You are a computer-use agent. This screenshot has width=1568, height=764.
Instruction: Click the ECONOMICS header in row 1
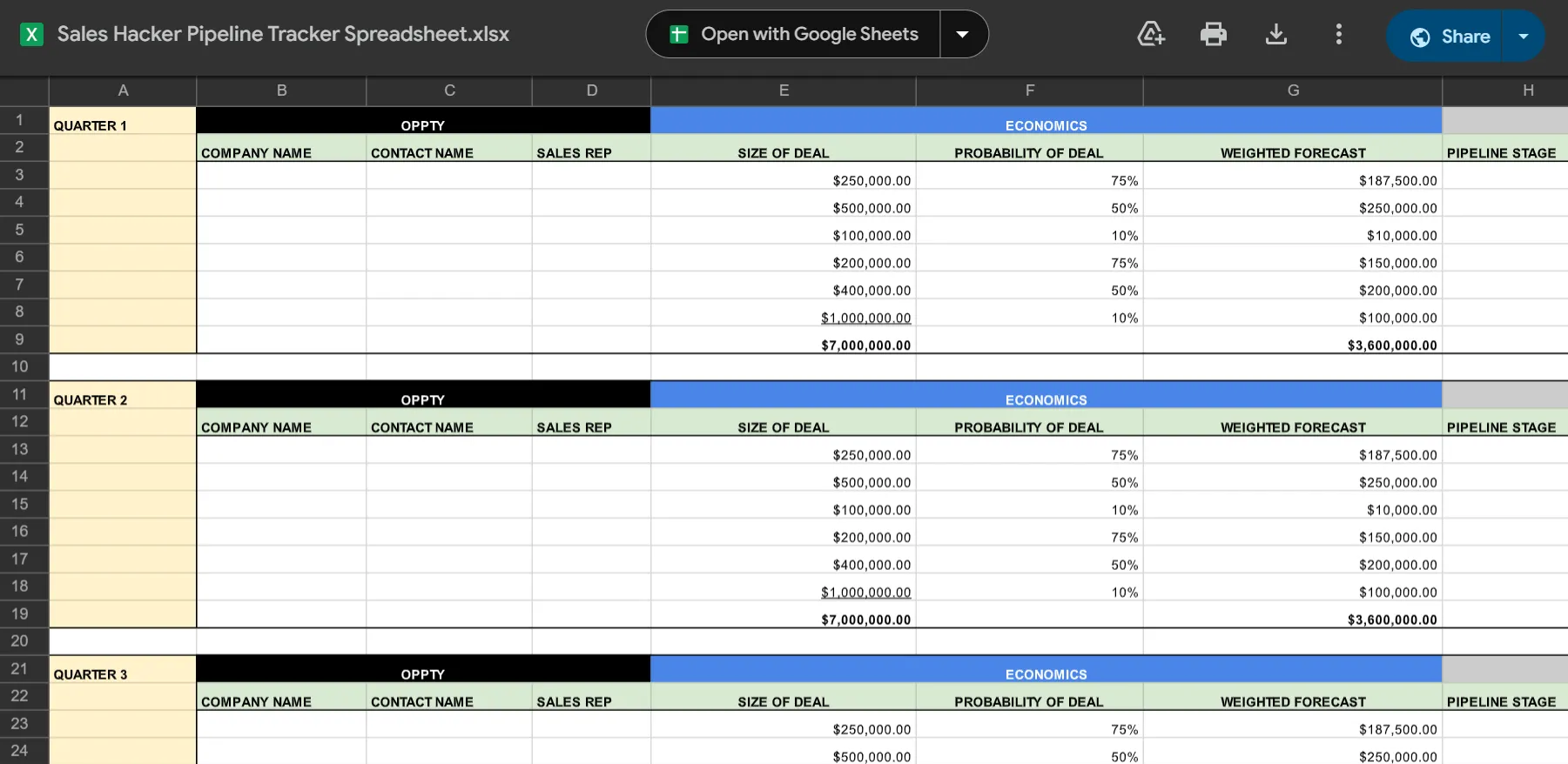(x=1046, y=121)
